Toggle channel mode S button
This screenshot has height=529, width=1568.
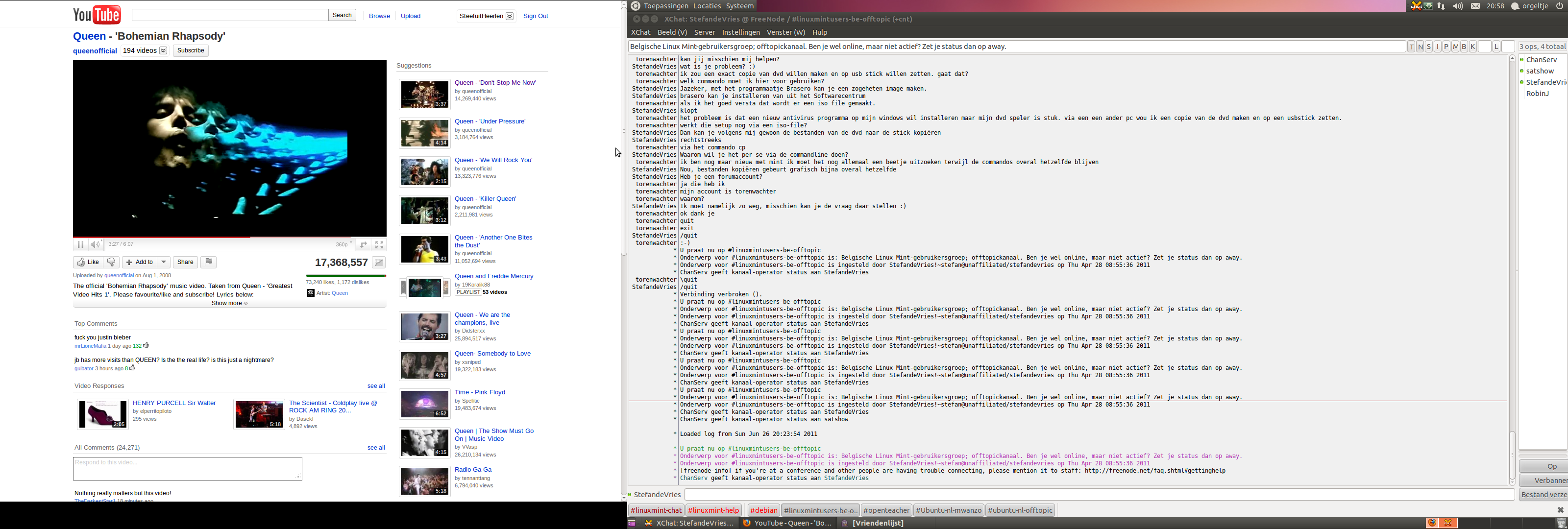(1429, 47)
